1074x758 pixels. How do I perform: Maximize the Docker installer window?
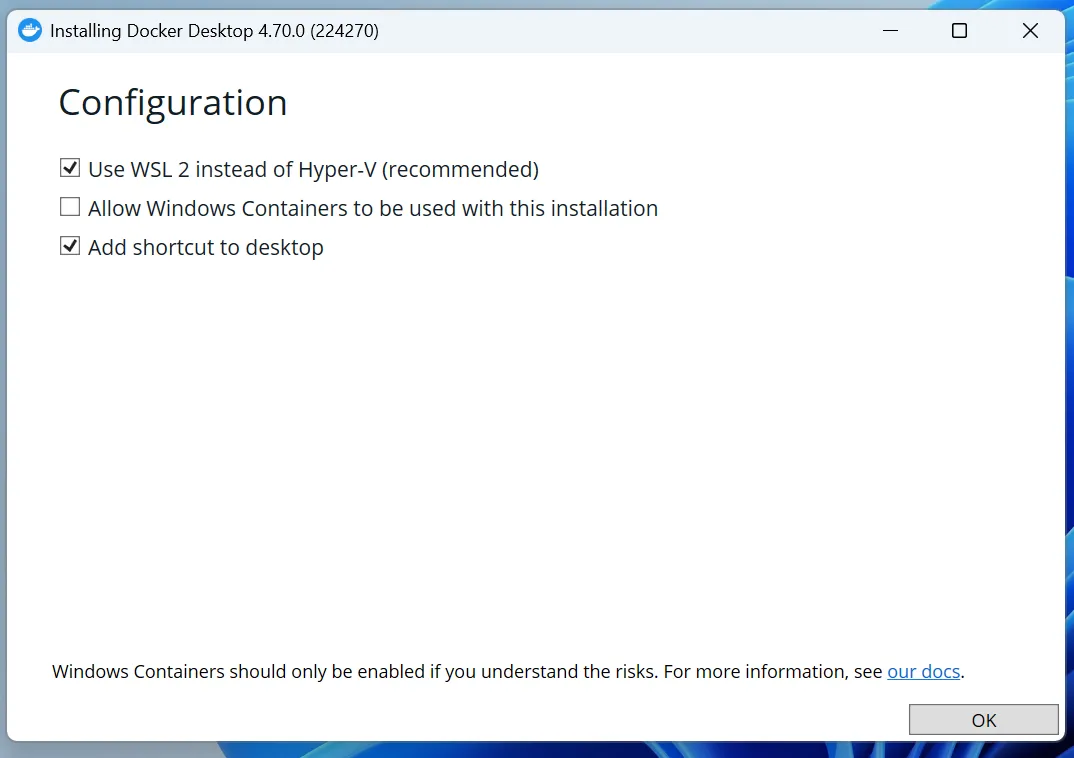960,31
